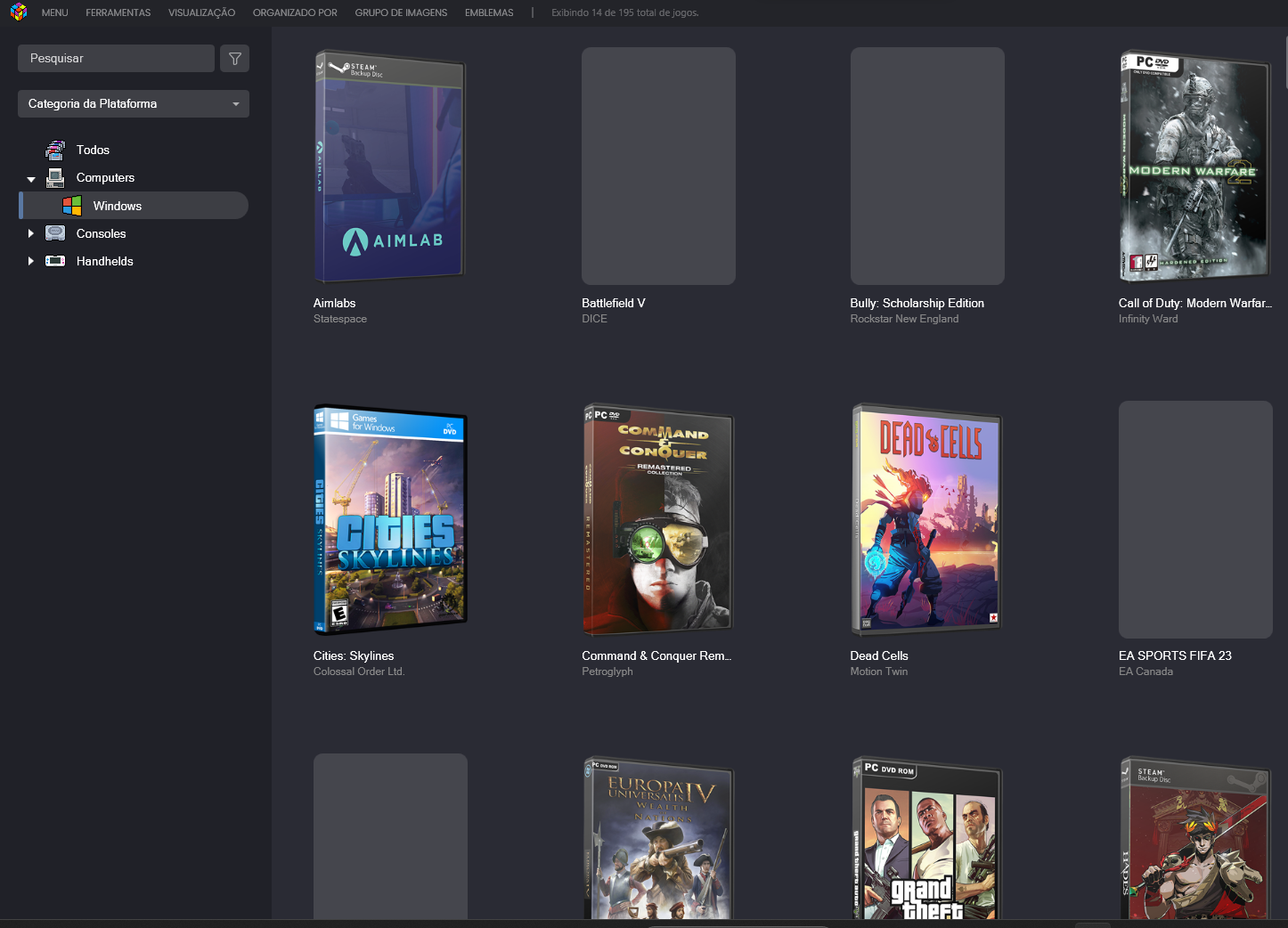This screenshot has width=1288, height=928.
Task: Click the EA Canada developer text
Action: click(1145, 672)
